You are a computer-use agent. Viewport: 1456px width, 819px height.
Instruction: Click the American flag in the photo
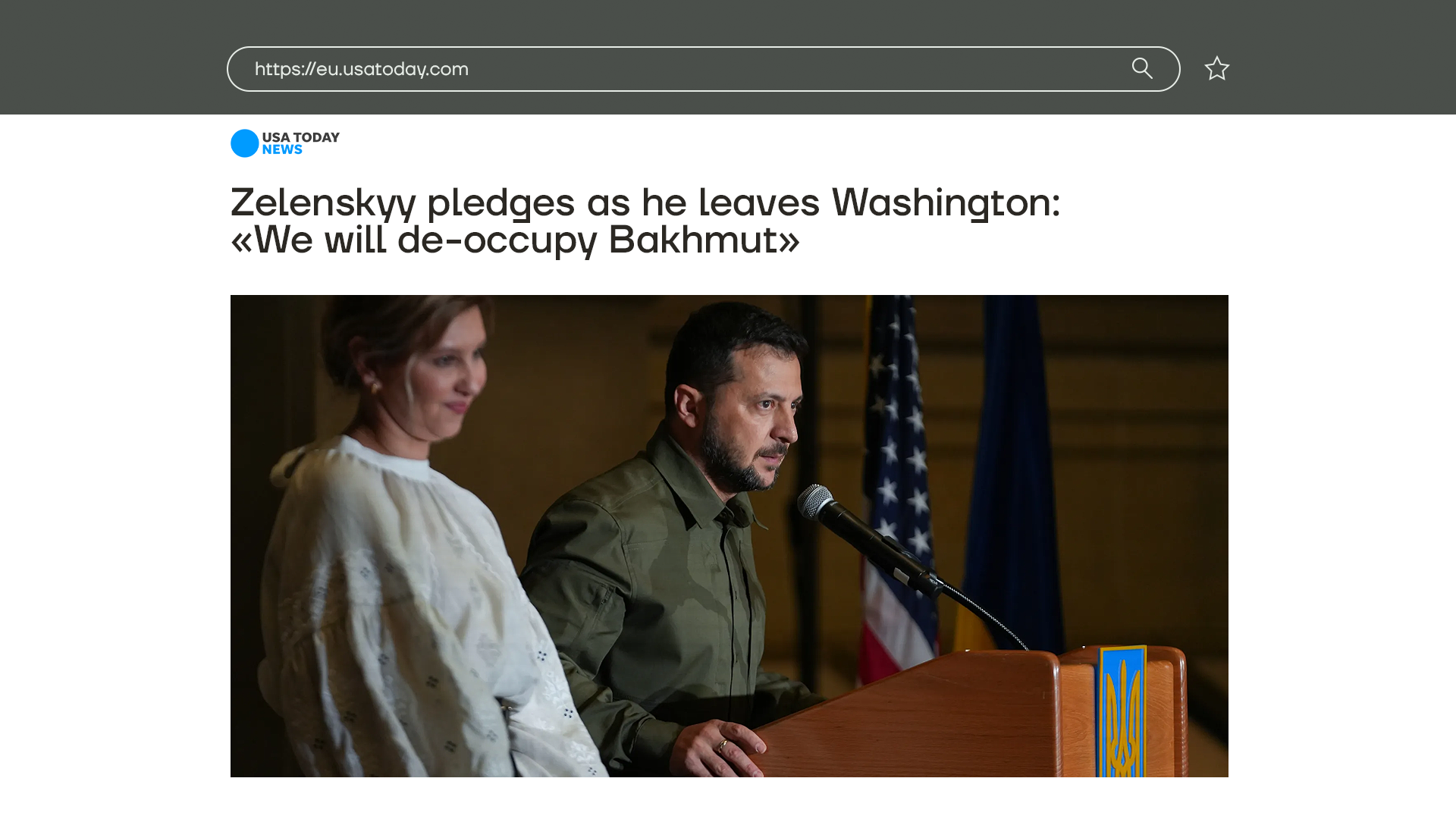(x=899, y=485)
